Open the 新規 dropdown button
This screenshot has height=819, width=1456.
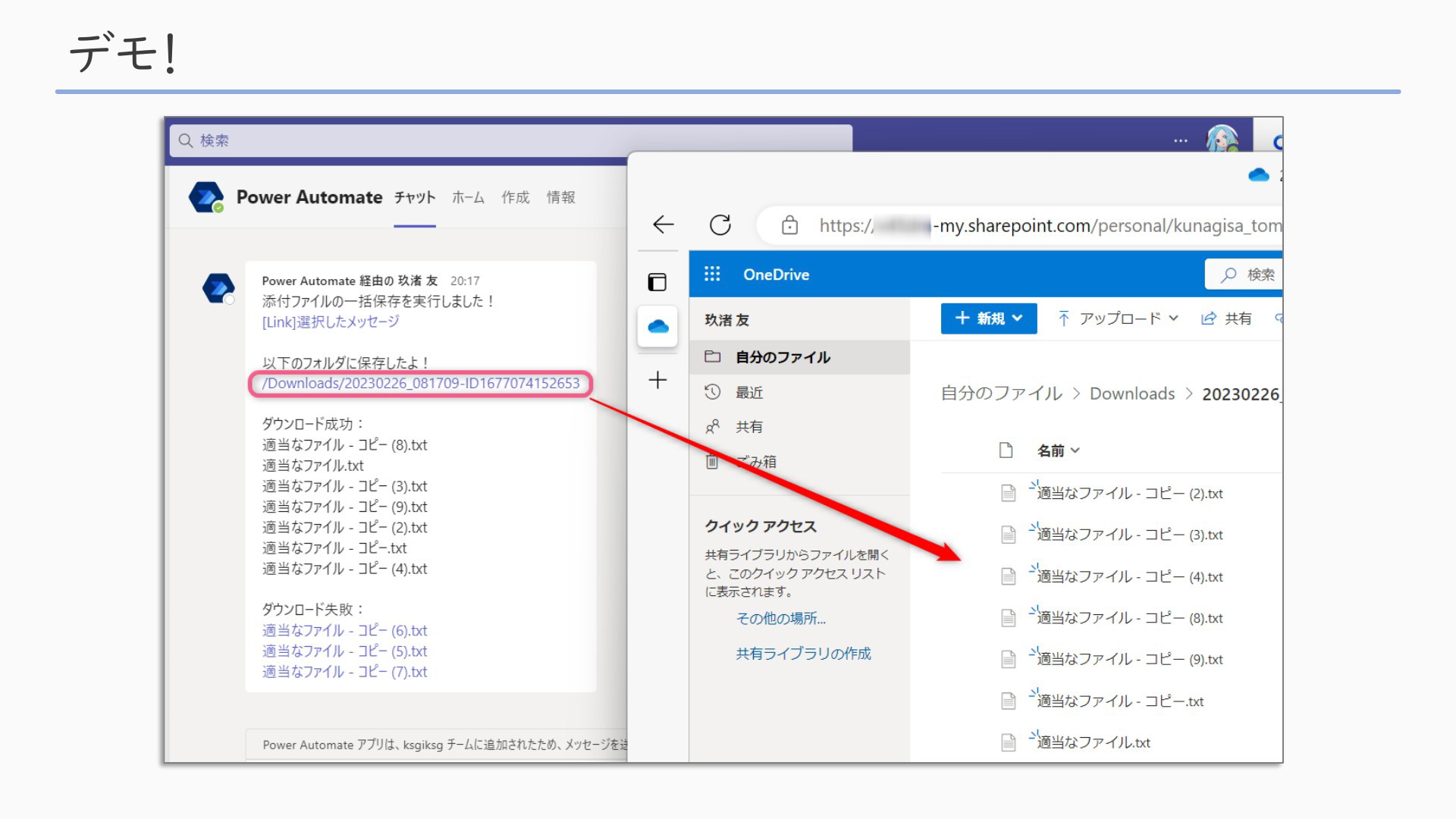click(x=989, y=318)
